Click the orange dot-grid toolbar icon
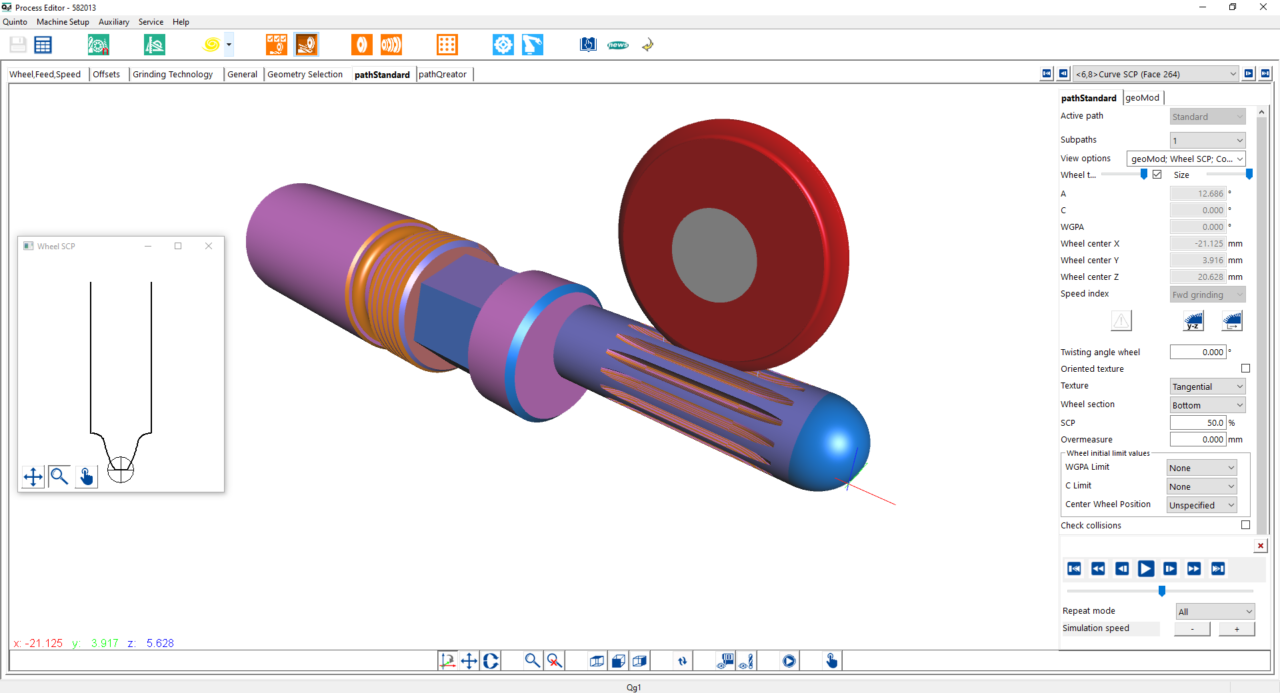Image resolution: width=1280 pixels, height=693 pixels. [447, 44]
